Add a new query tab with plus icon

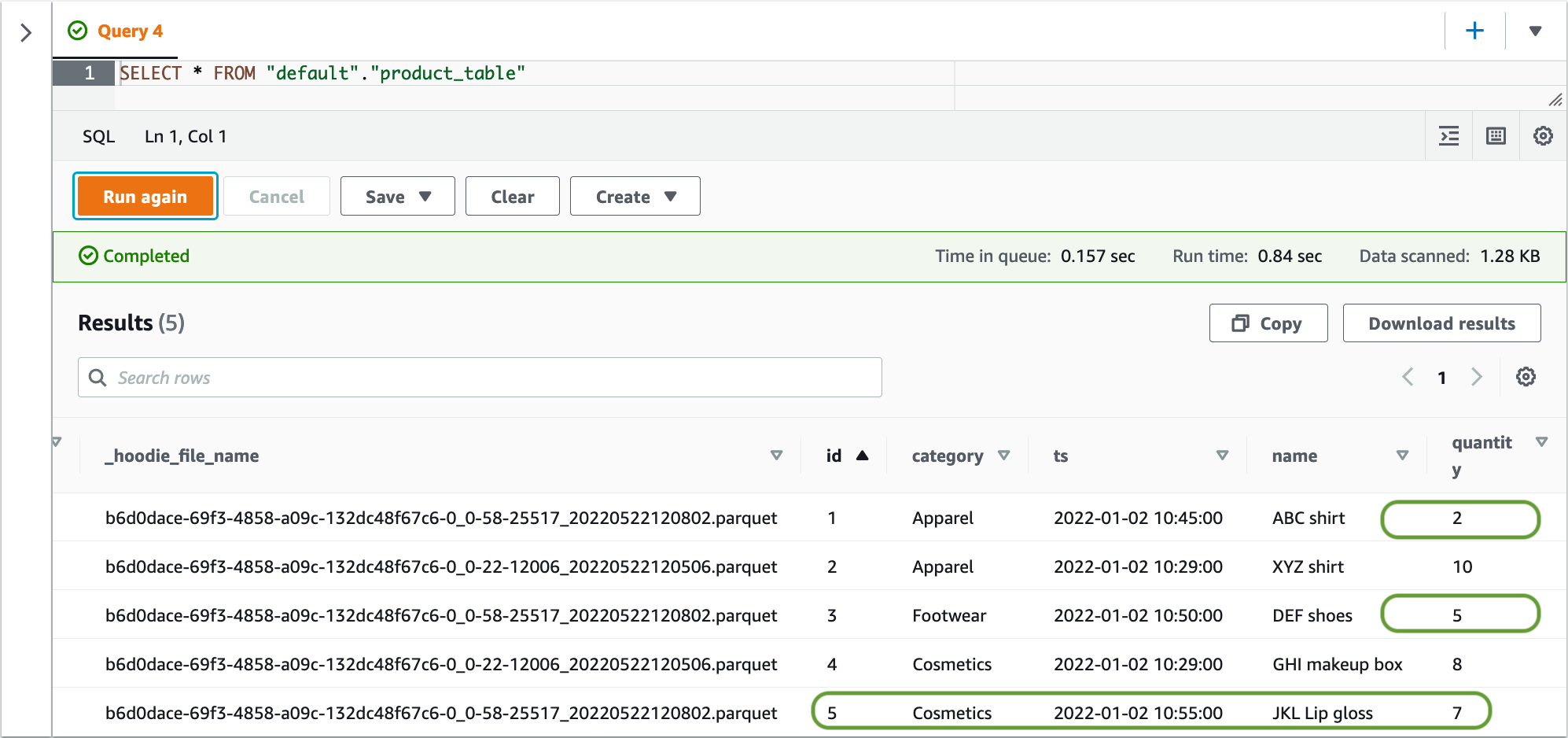click(x=1474, y=31)
